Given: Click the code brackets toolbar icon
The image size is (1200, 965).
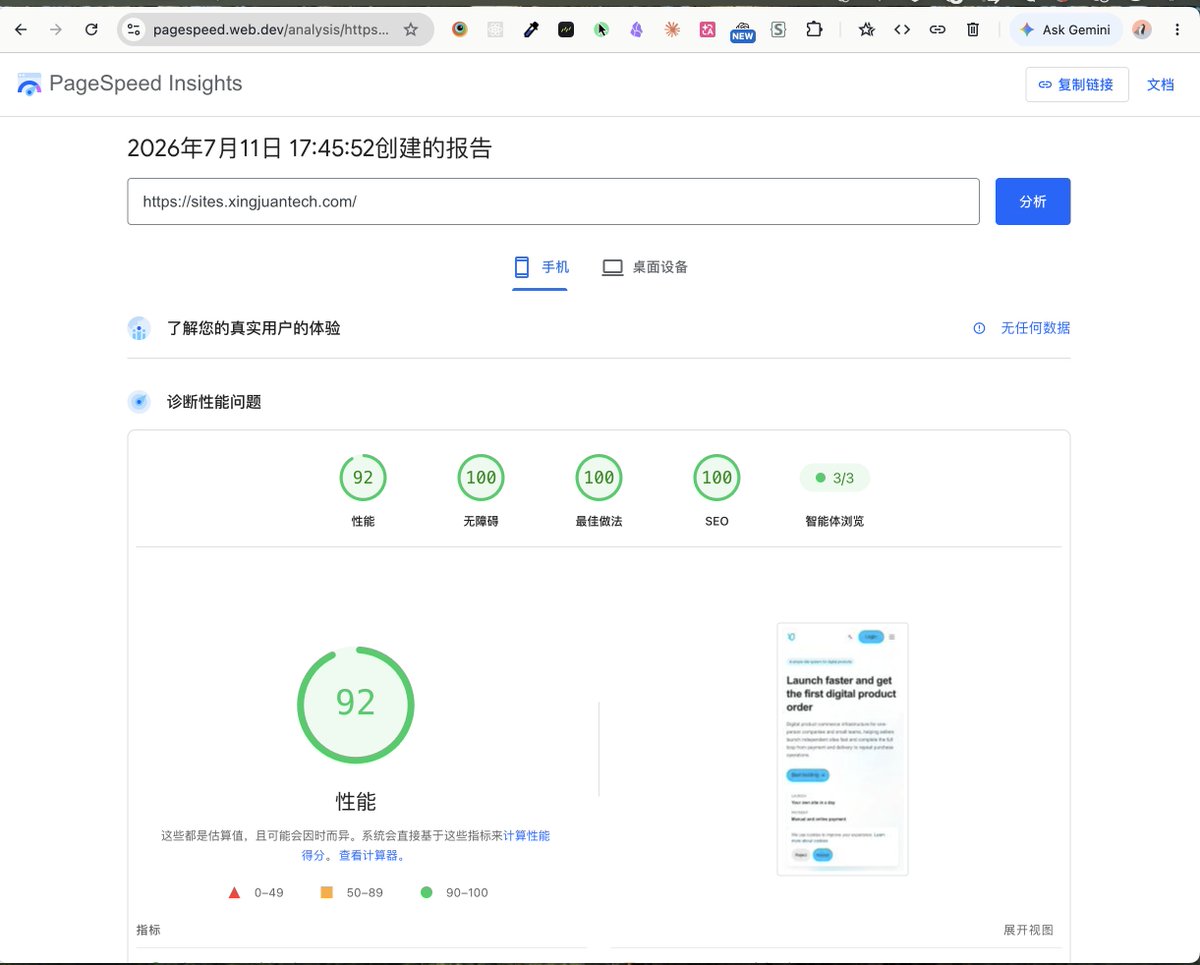Looking at the screenshot, I should [902, 30].
